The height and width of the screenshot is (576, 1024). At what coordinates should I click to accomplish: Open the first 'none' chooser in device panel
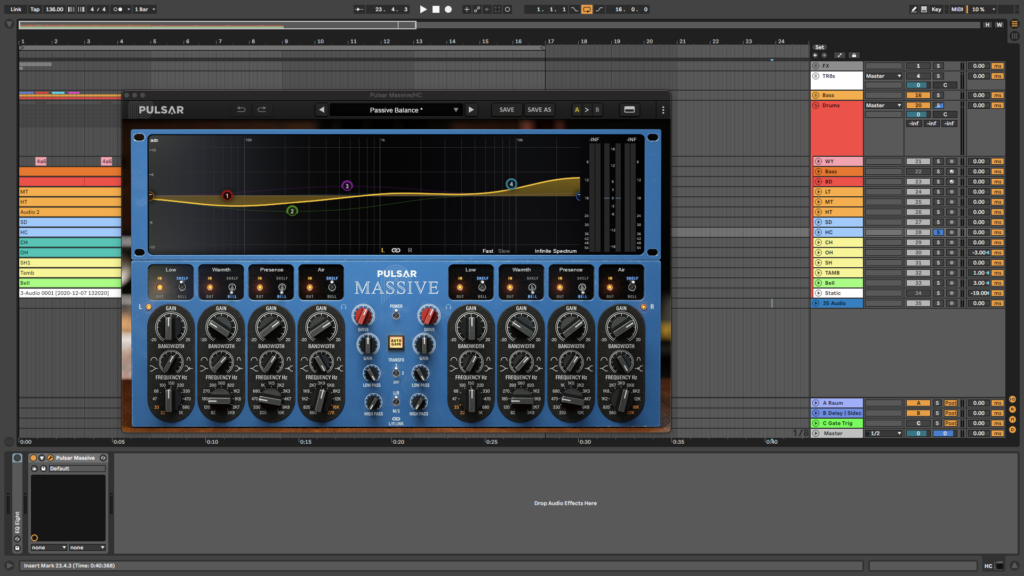pos(49,547)
